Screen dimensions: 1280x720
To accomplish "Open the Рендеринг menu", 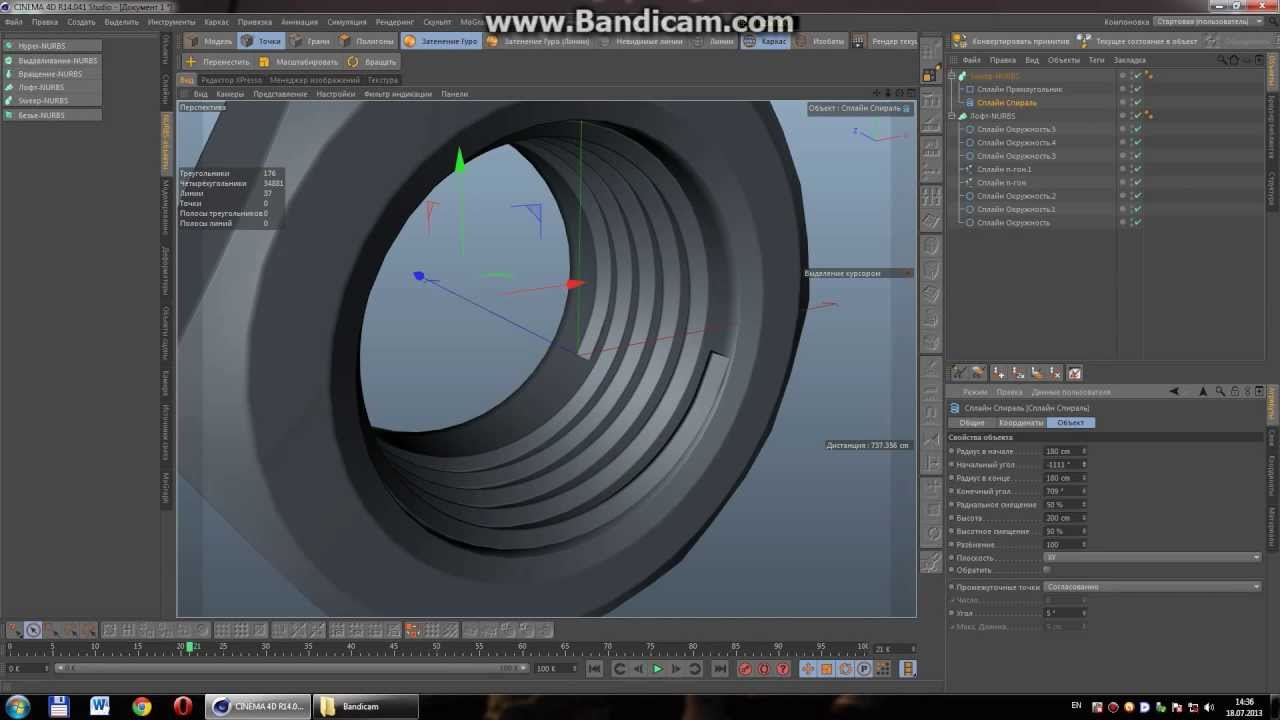I will coord(395,21).
